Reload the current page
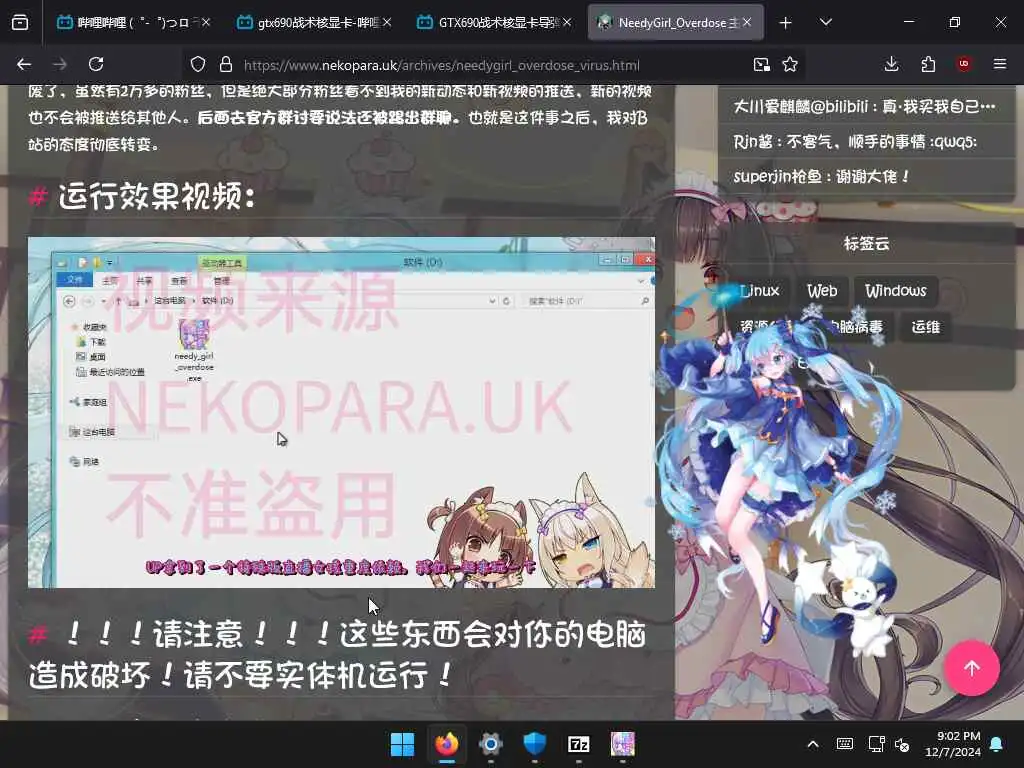Image resolution: width=1024 pixels, height=768 pixels. pyautogui.click(x=96, y=64)
